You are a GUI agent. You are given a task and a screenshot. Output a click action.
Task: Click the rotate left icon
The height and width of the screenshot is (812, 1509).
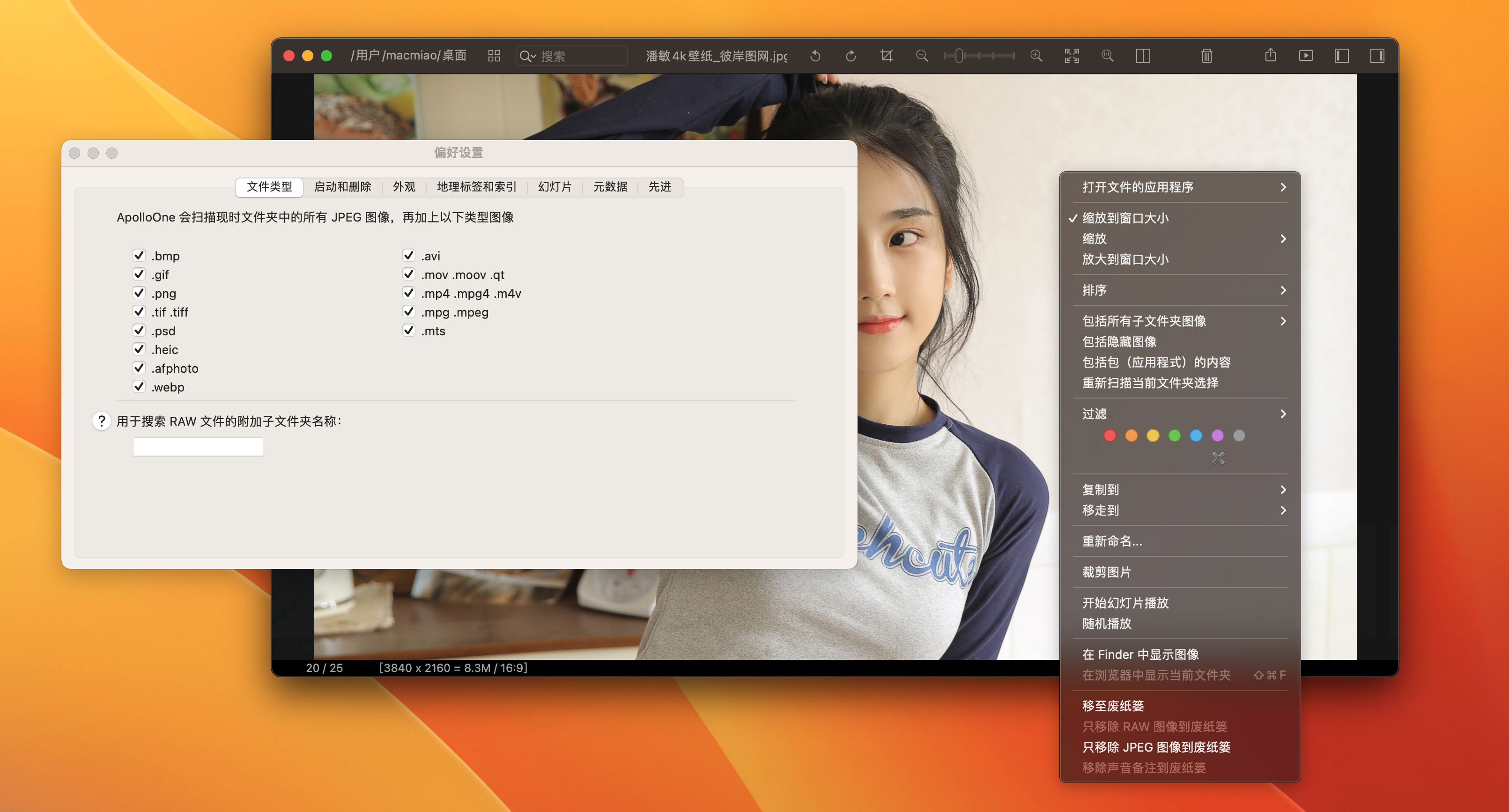pos(815,56)
